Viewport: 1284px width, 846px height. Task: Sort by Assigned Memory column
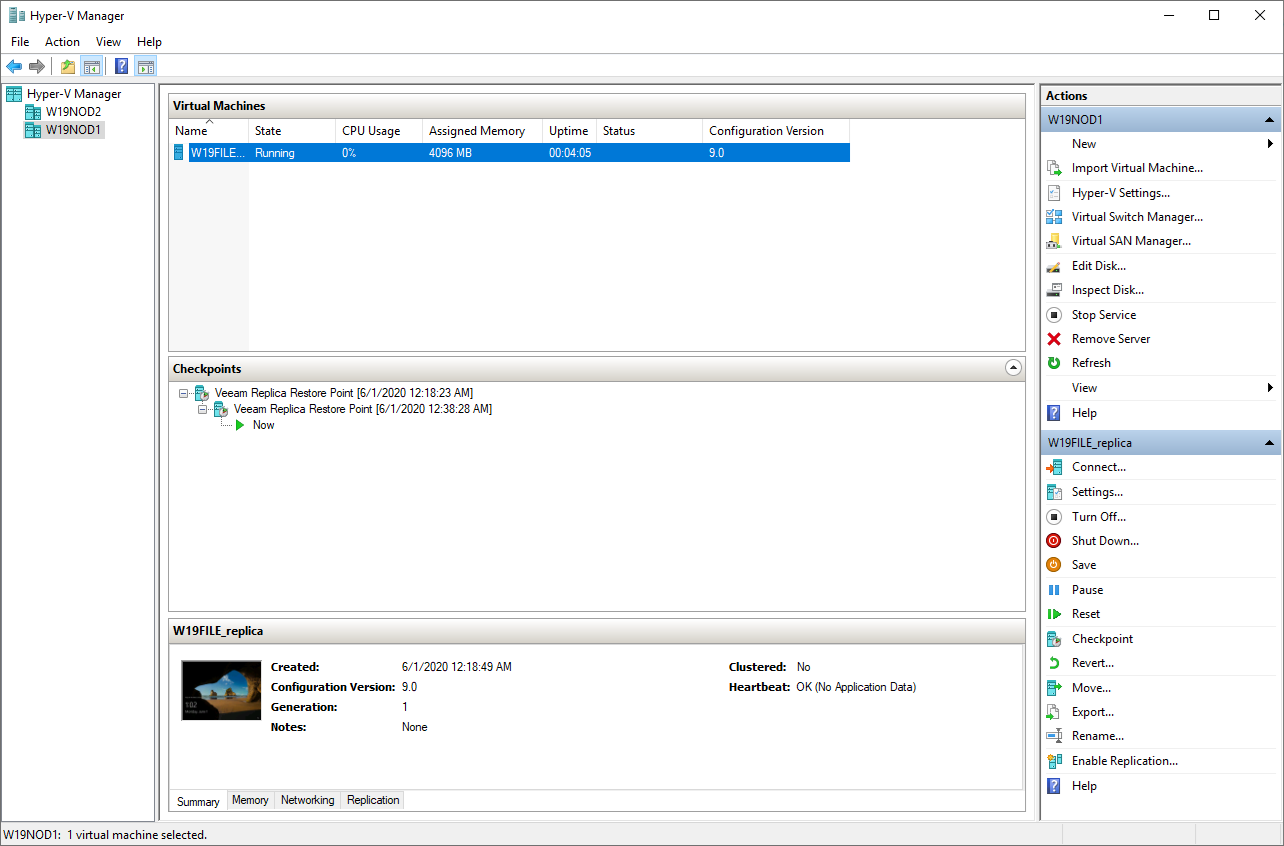(482, 131)
